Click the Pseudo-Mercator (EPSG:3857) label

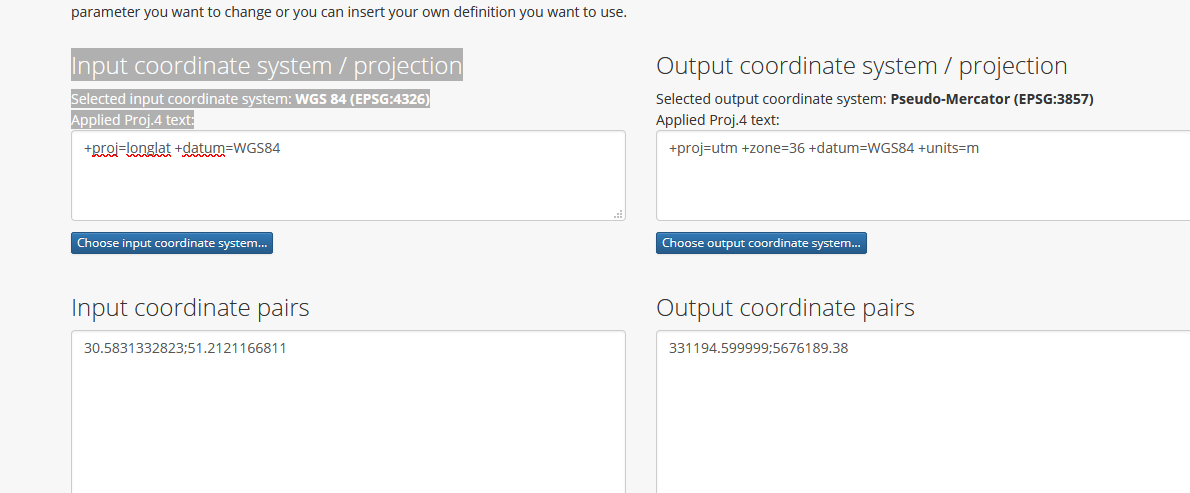[992, 100]
